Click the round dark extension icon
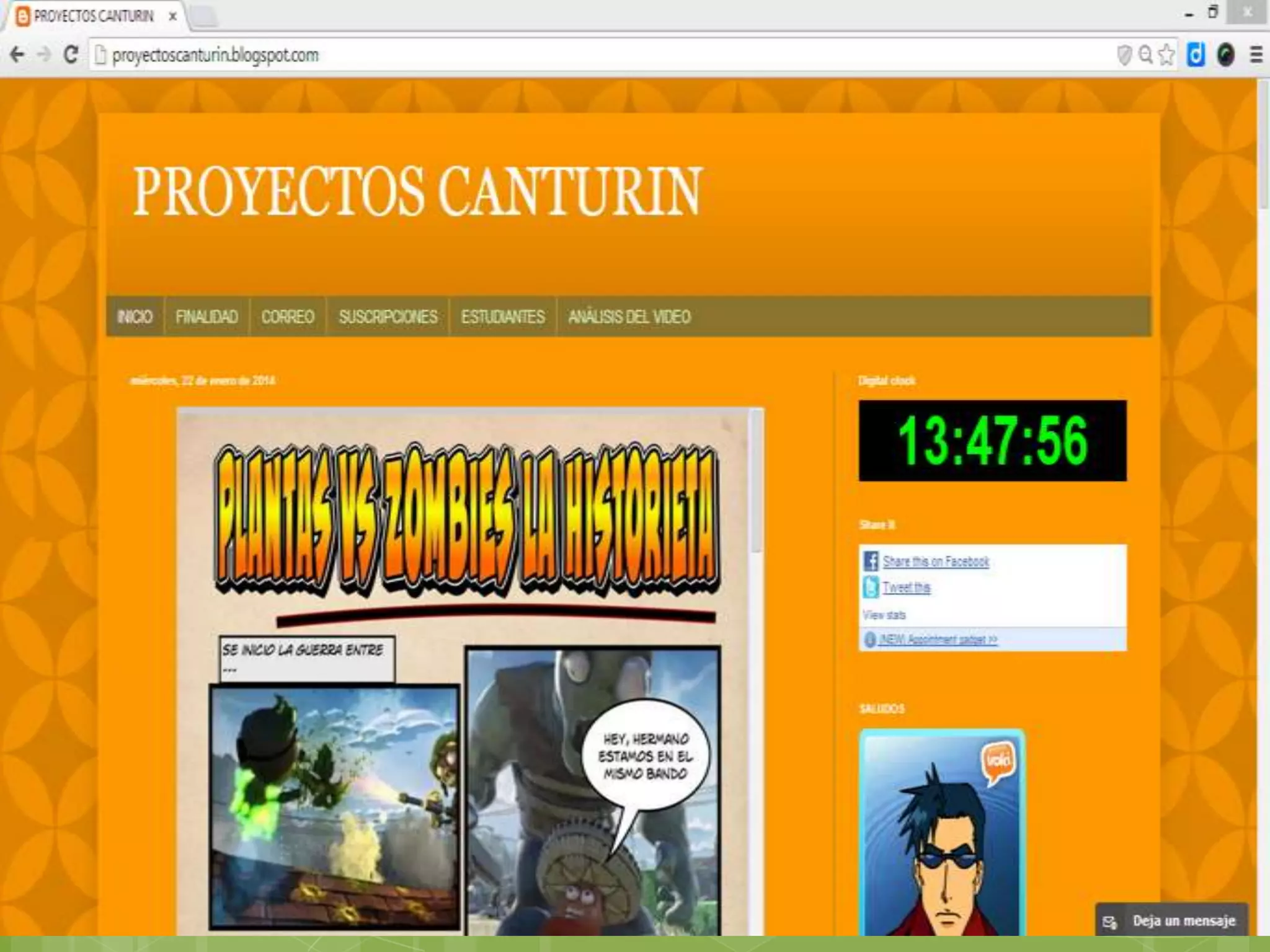Image resolution: width=1270 pixels, height=952 pixels. (1225, 55)
